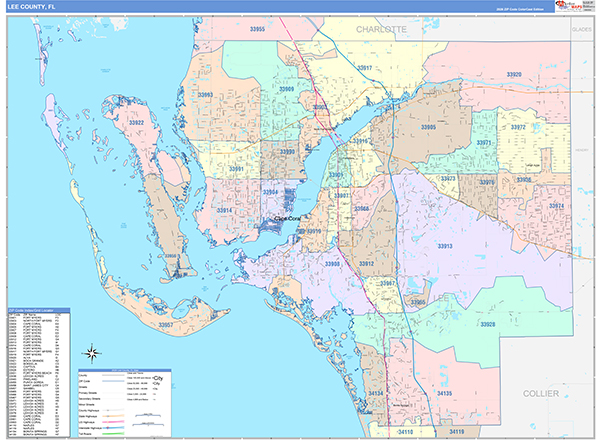Click ZIP code label 33936
The height and width of the screenshot is (440, 600).
[x=524, y=179]
